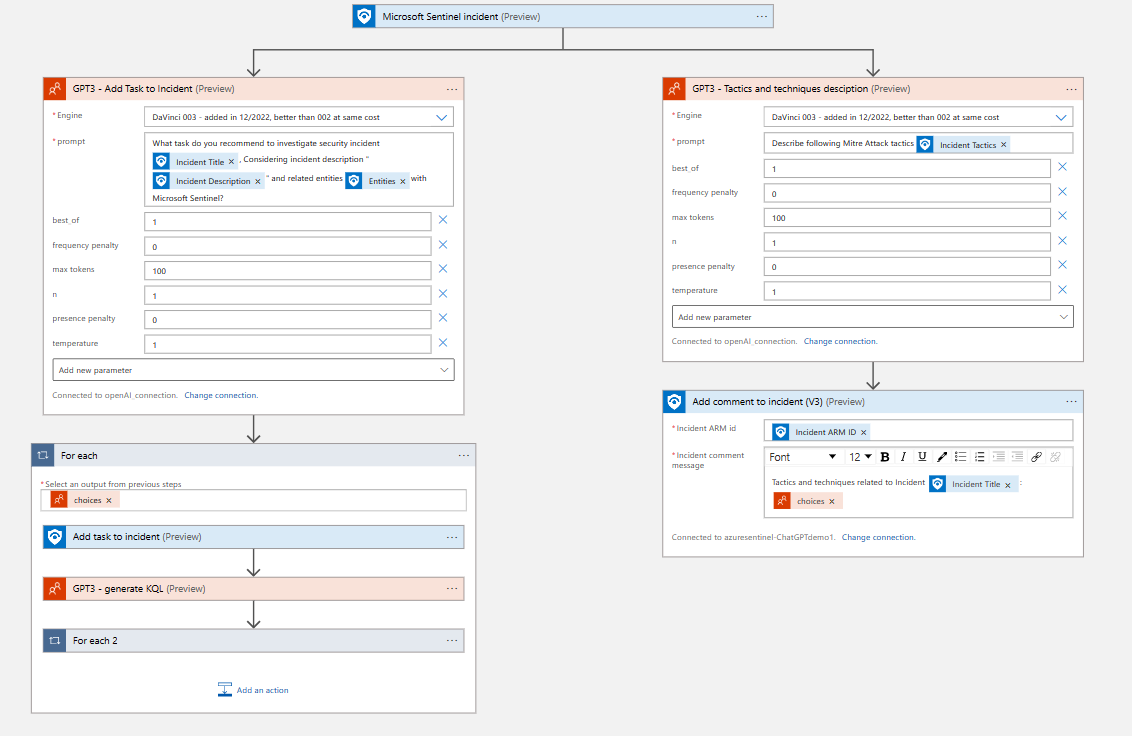Toggle underline in comment editor

(x=922, y=456)
